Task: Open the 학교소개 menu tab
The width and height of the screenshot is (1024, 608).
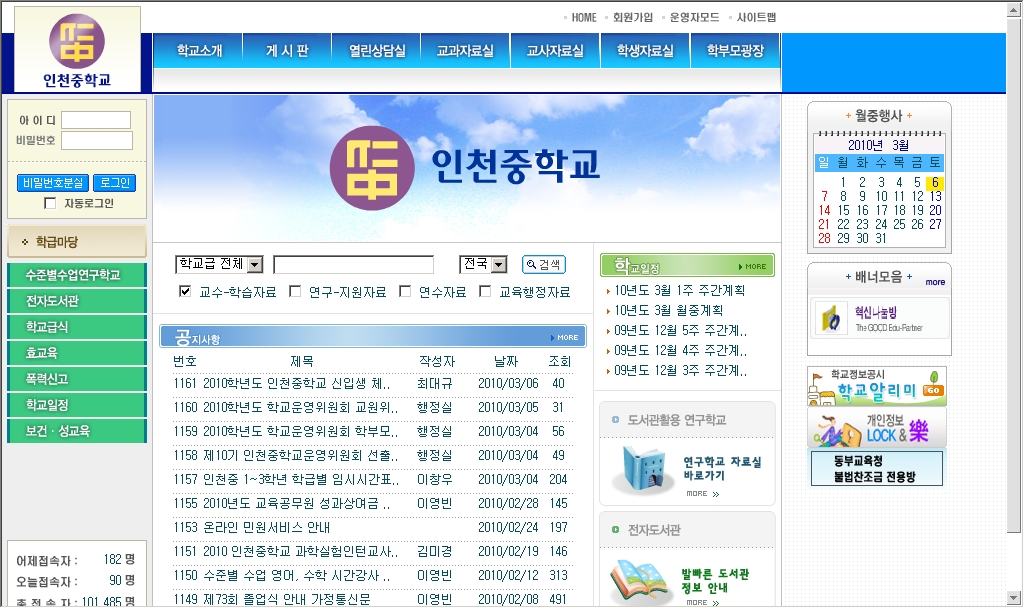Action: (199, 51)
